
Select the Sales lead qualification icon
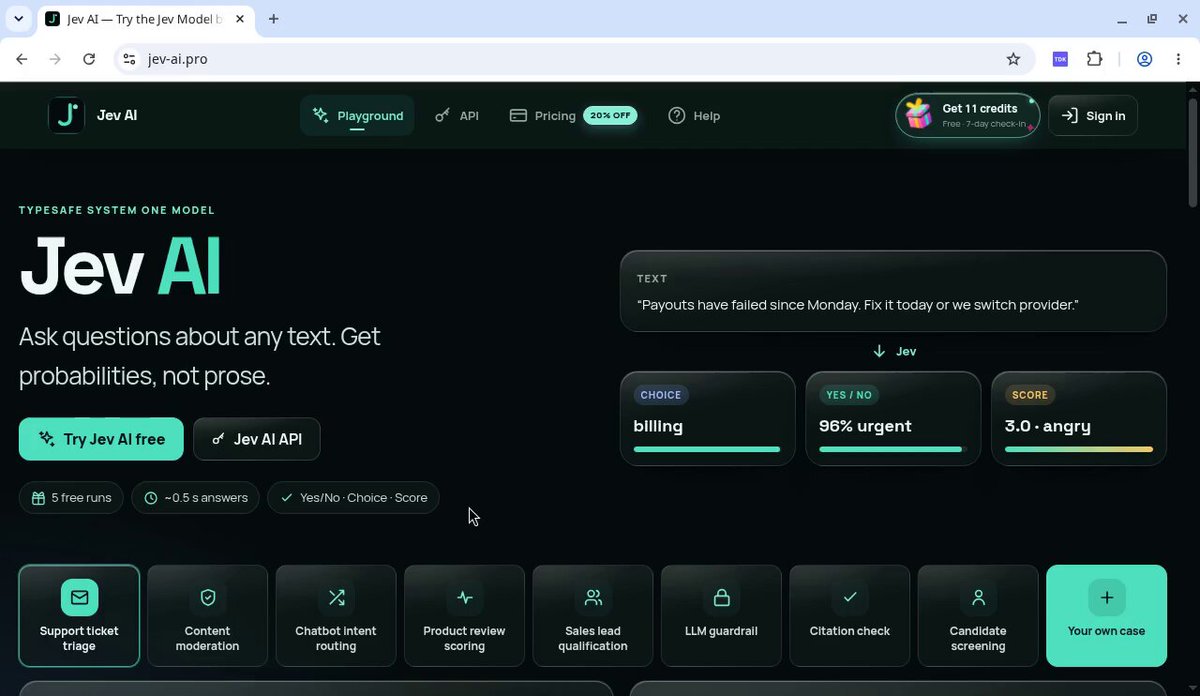(x=593, y=598)
